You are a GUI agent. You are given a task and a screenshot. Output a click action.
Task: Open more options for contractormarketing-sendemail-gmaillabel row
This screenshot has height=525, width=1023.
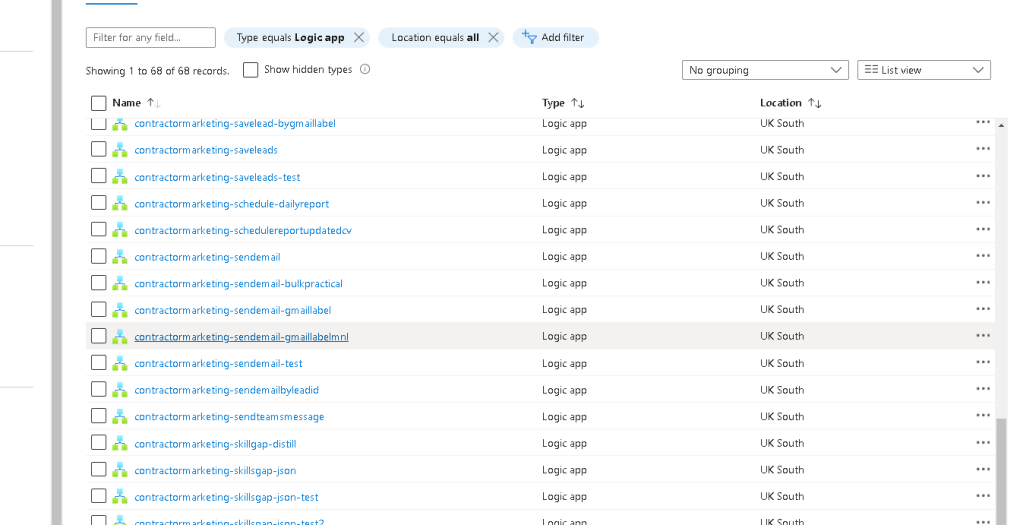pos(983,309)
